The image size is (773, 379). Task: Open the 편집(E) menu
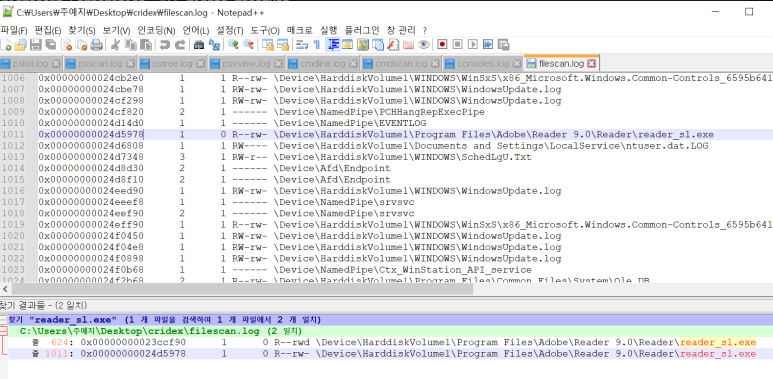tap(48, 30)
